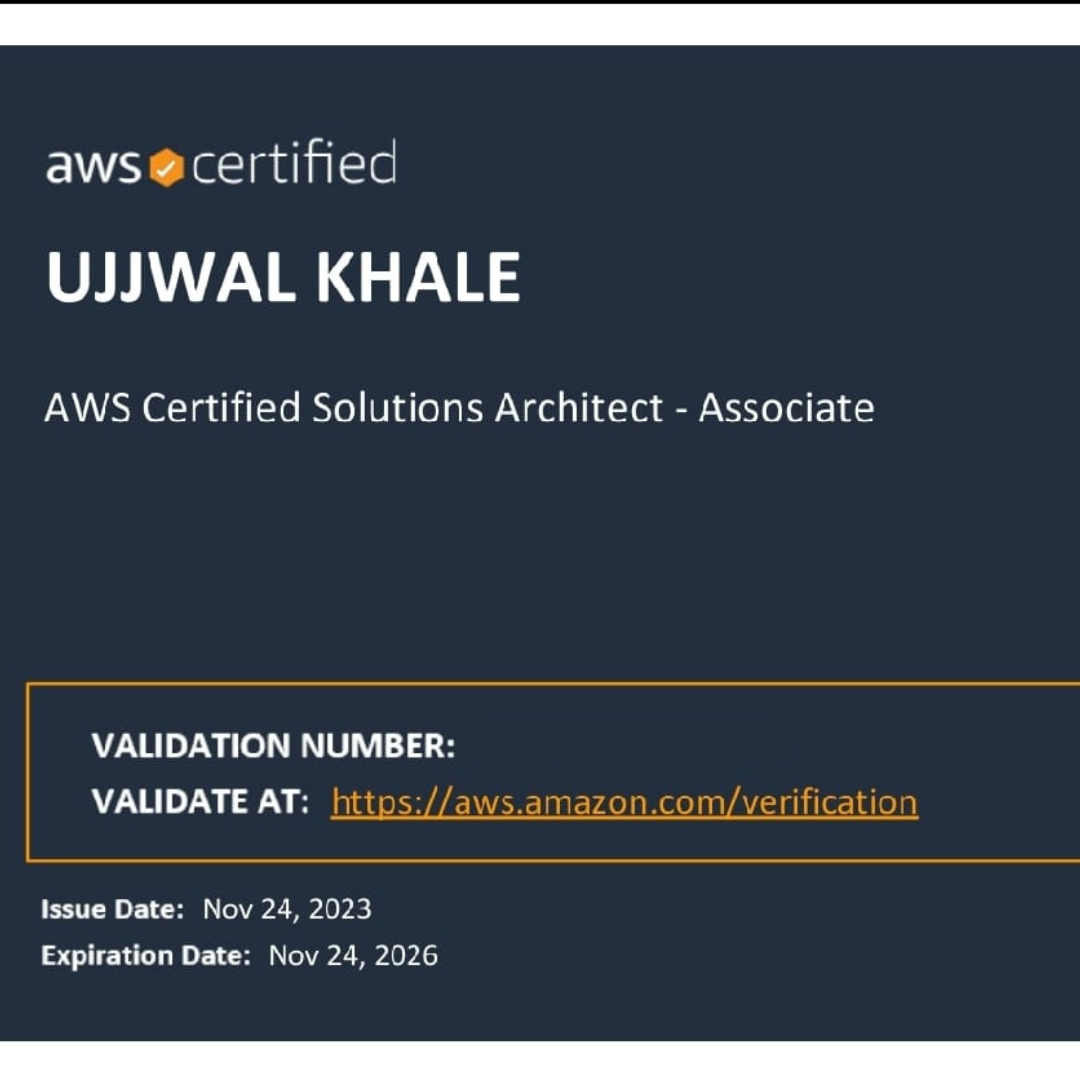Screen dimensions: 1080x1080
Task: Click the orange hexagon checkmark badge icon
Action: (x=166, y=167)
